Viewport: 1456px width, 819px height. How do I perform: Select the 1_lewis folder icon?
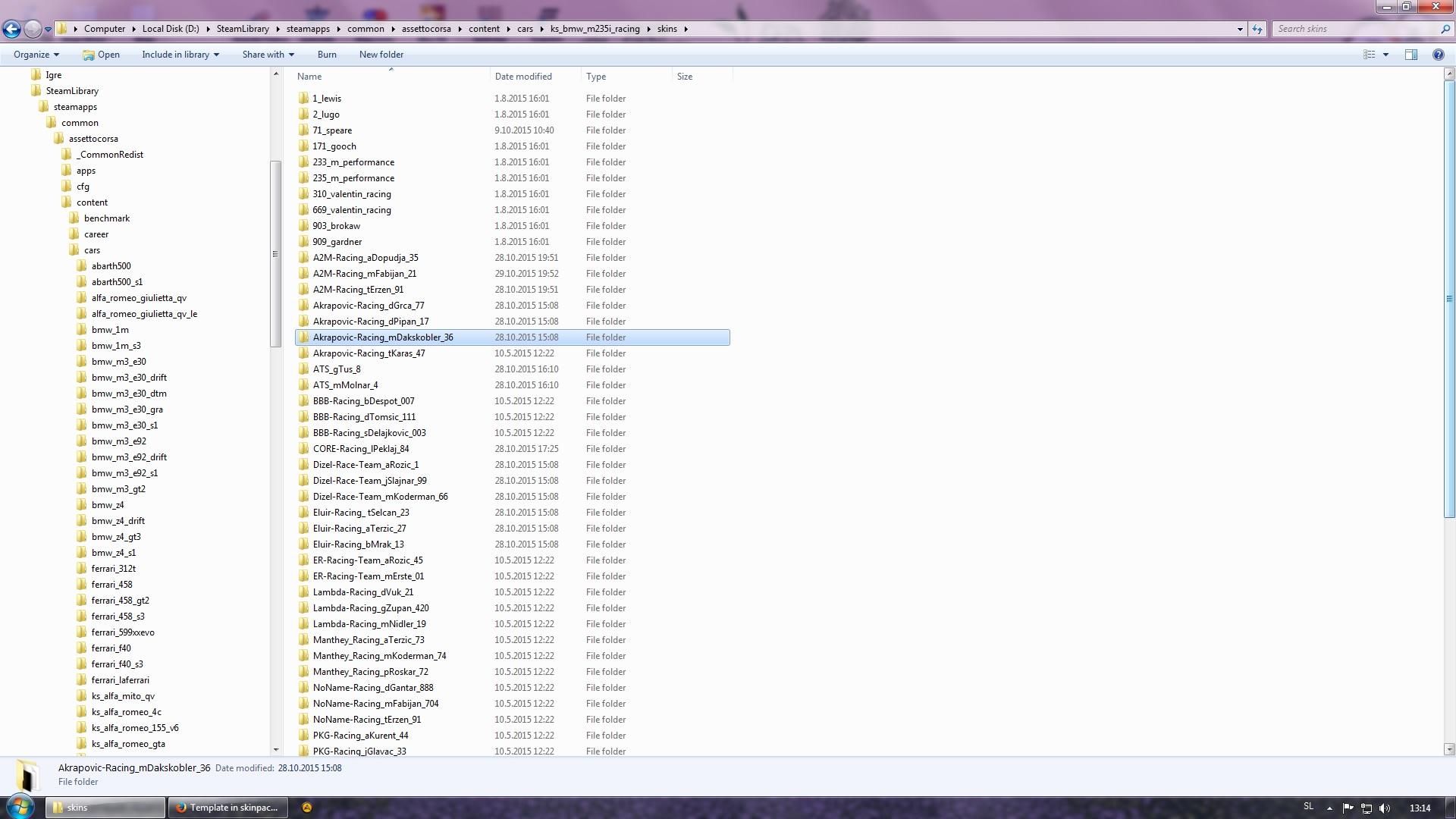303,99
